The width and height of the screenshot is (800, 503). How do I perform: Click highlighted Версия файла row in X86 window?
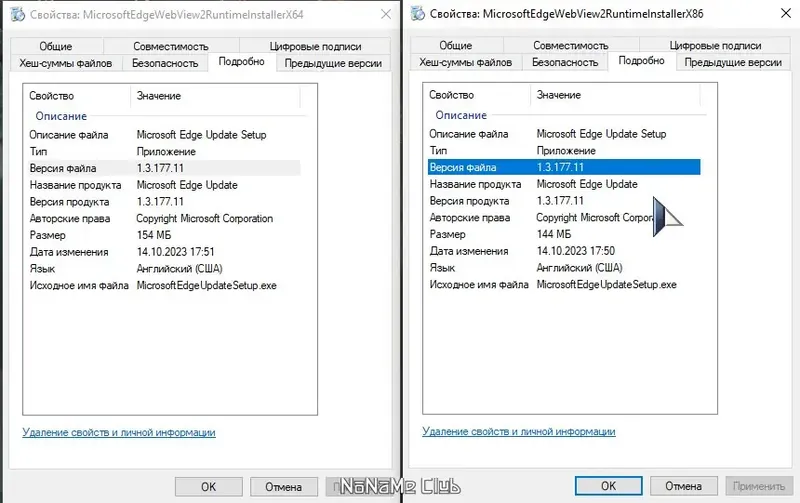coord(564,167)
